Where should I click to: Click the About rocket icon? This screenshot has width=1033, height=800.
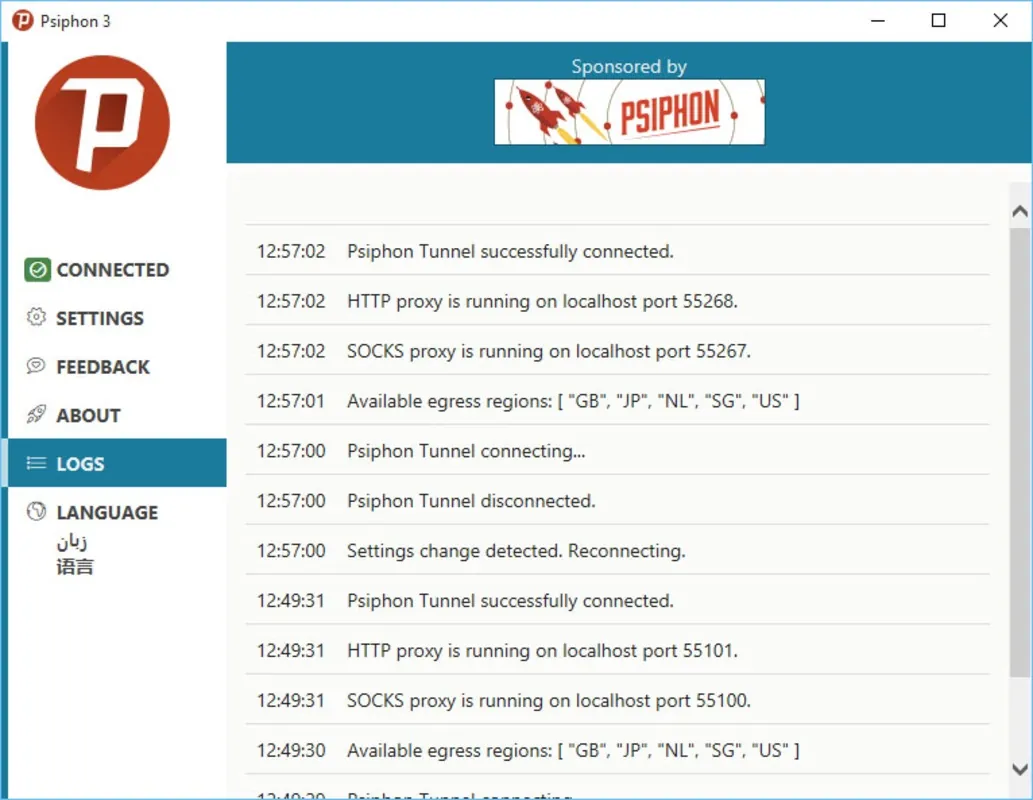coord(36,414)
